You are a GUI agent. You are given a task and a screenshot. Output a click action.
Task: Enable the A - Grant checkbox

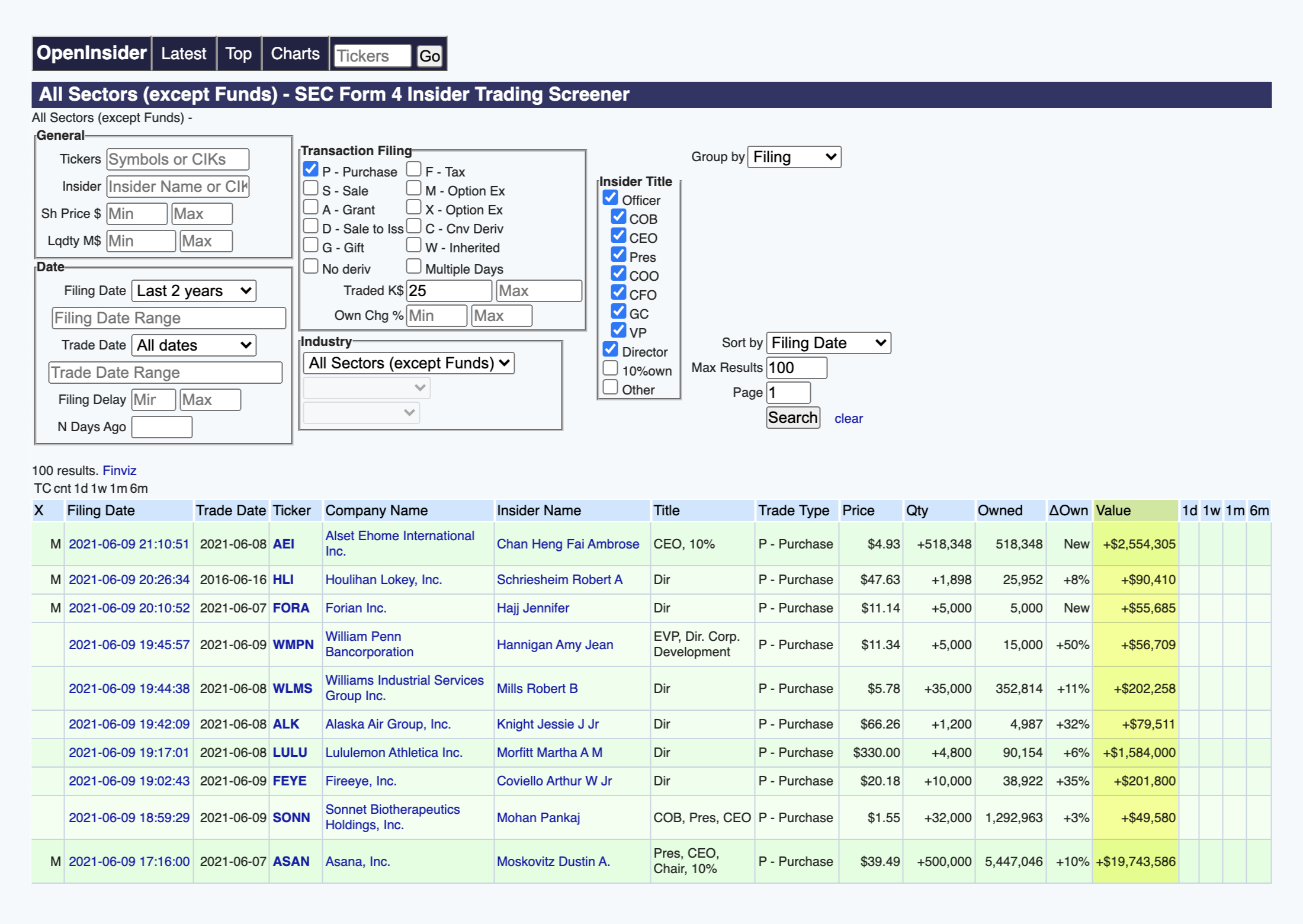tap(310, 207)
